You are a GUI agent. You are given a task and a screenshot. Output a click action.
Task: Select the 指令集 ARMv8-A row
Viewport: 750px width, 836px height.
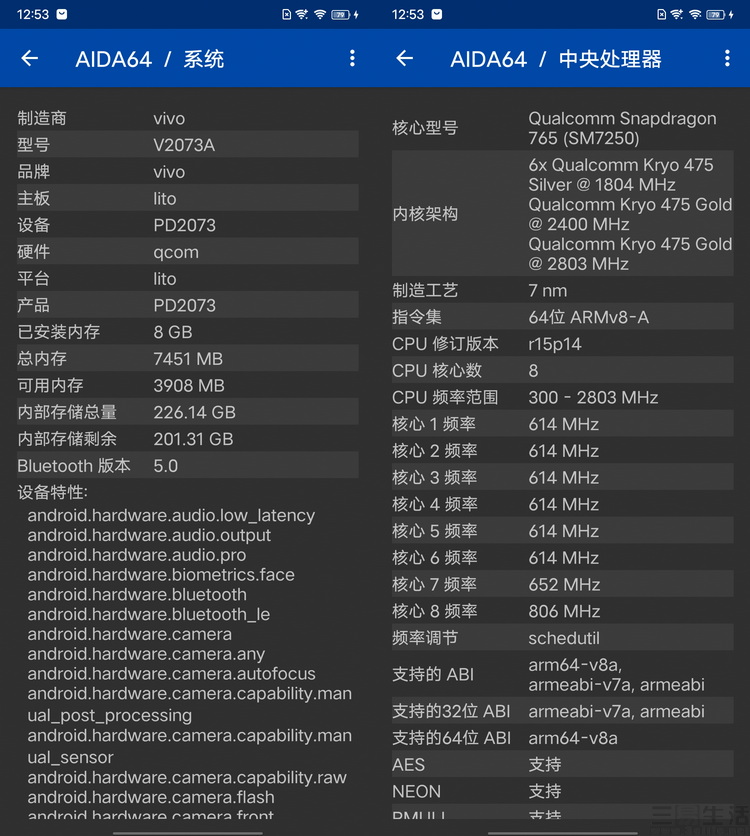[x=562, y=317]
